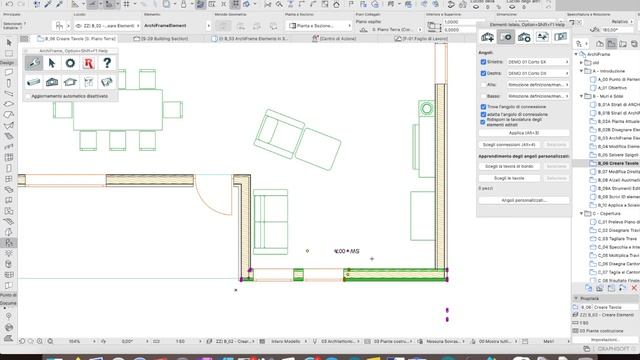Open the Alto Rimozione definizione dropdown
Screen dimensions: 640x360
pos(538,85)
